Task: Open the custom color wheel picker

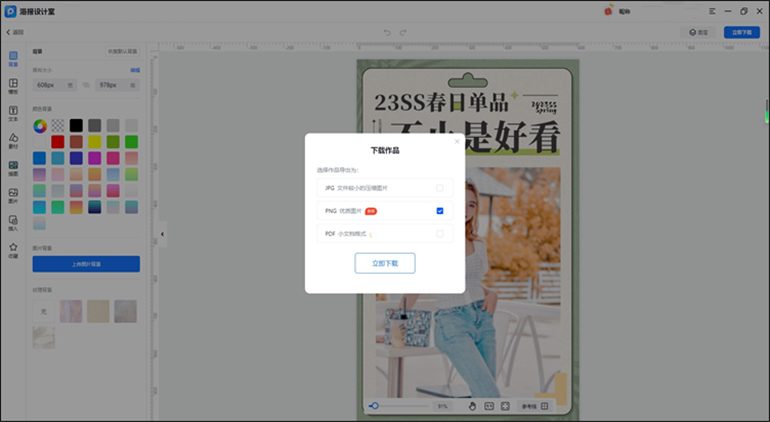Action: pyautogui.click(x=40, y=126)
